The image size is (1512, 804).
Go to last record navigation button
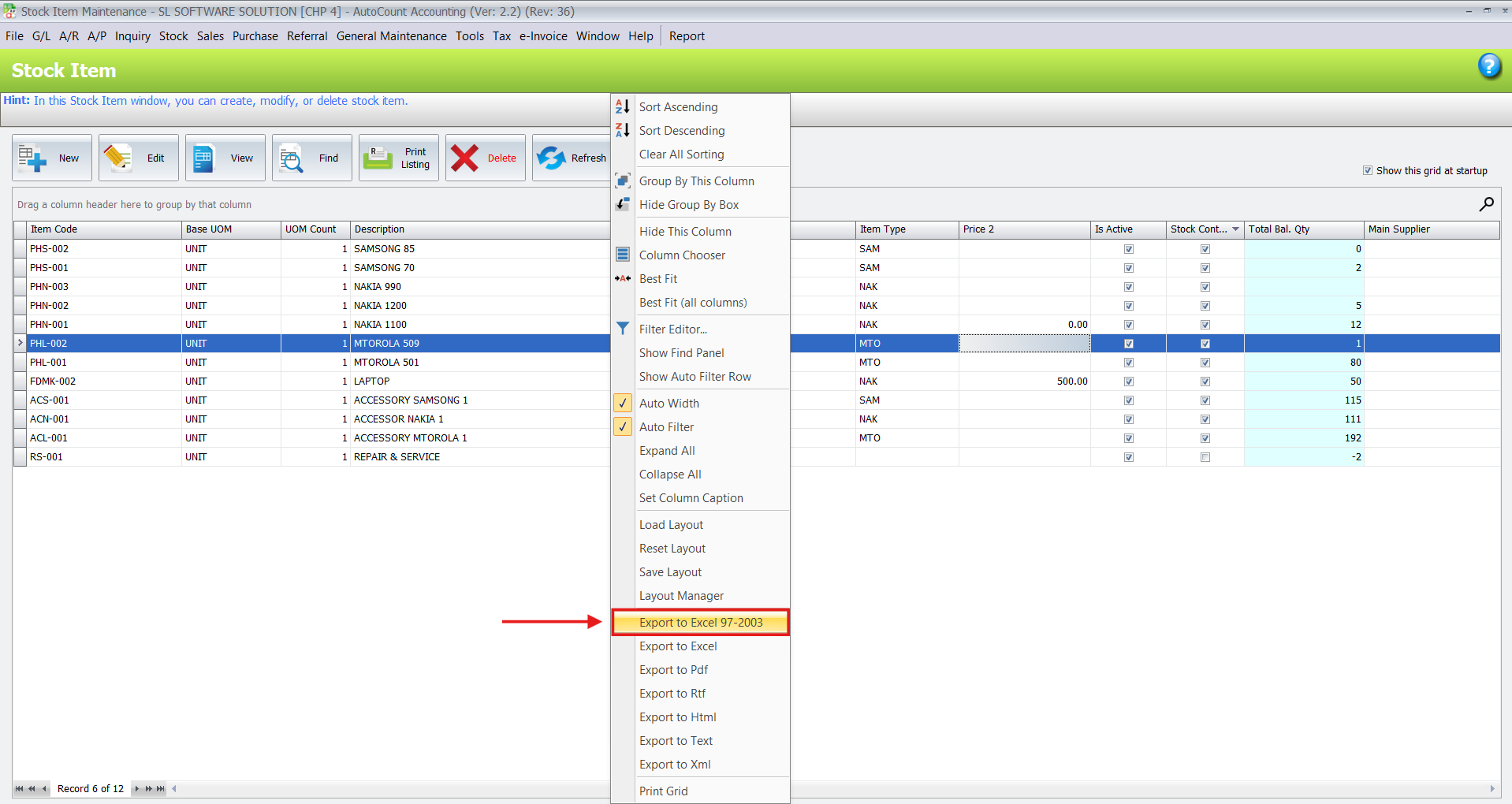click(161, 788)
